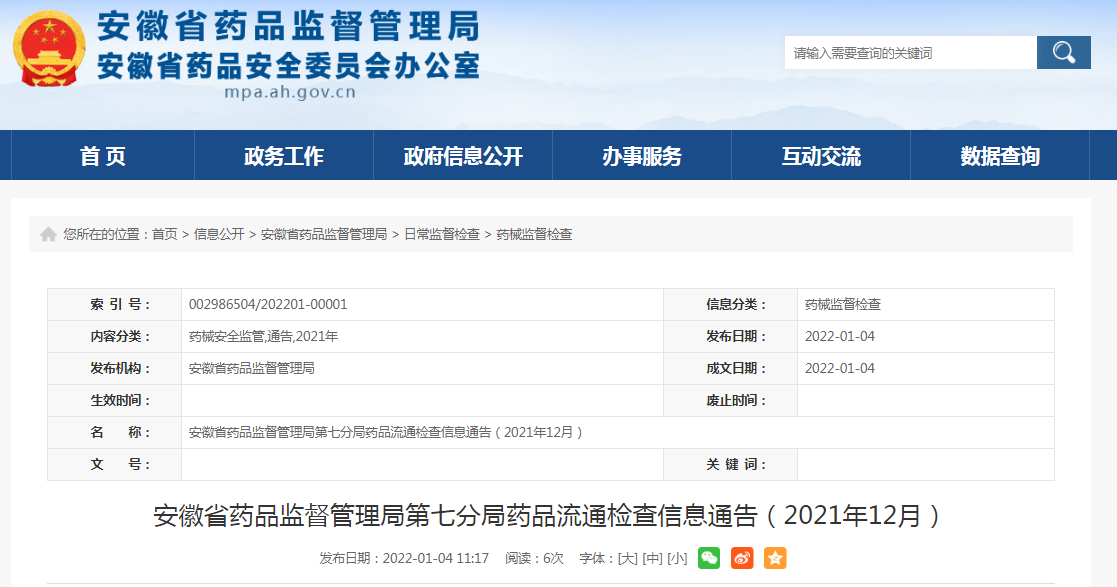The width and height of the screenshot is (1117, 587).
Task: Share article via green WeChat icon
Action: click(708, 558)
